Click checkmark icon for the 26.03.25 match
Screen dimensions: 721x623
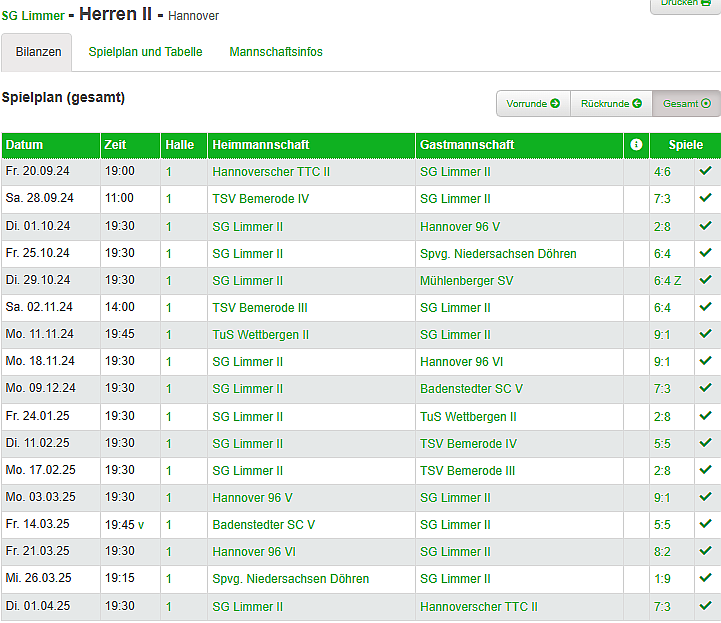click(706, 578)
